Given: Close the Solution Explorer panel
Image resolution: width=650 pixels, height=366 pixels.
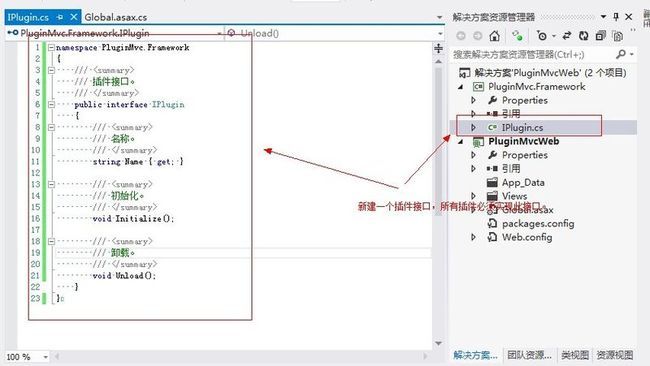Looking at the screenshot, I should [629, 17].
